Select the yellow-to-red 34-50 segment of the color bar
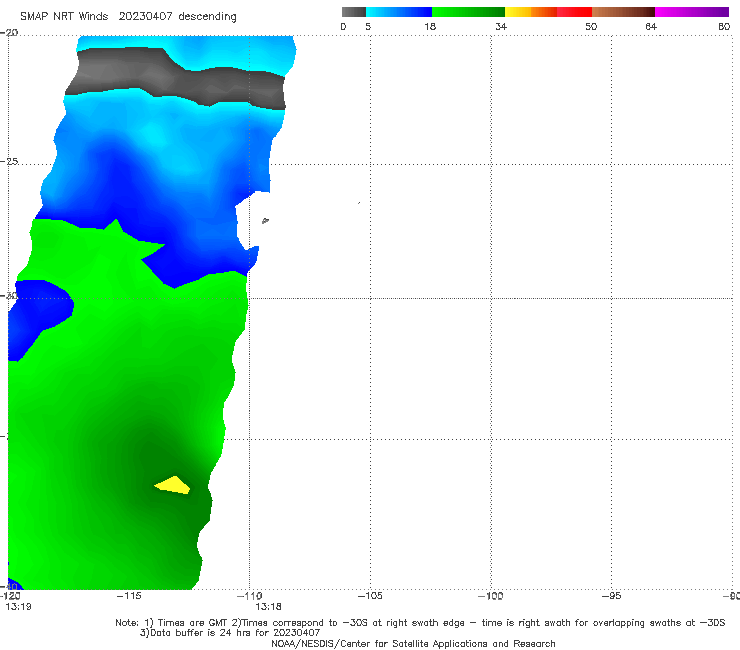 pos(548,12)
